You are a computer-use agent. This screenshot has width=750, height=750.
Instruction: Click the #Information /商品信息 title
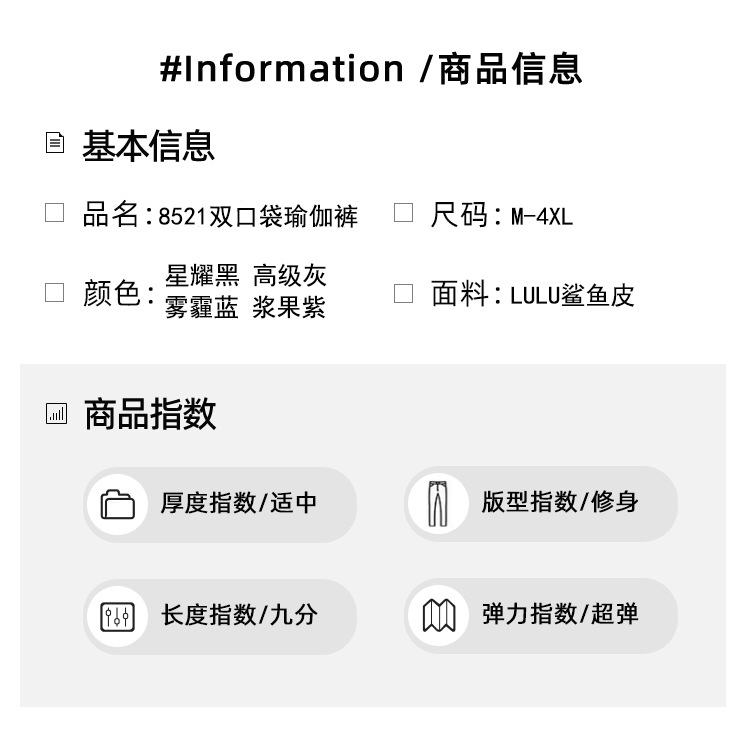click(x=371, y=69)
